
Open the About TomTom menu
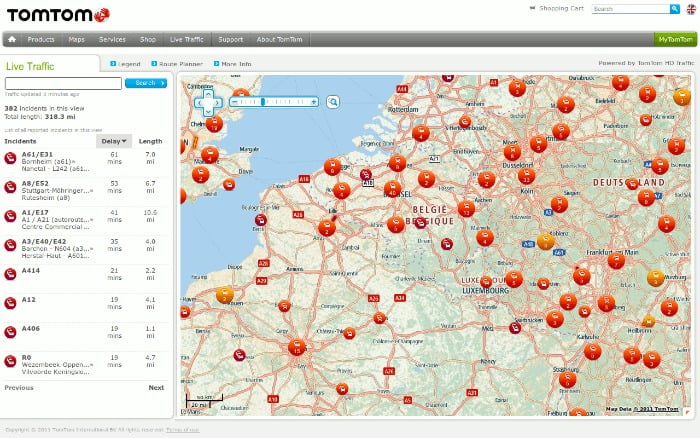279,39
